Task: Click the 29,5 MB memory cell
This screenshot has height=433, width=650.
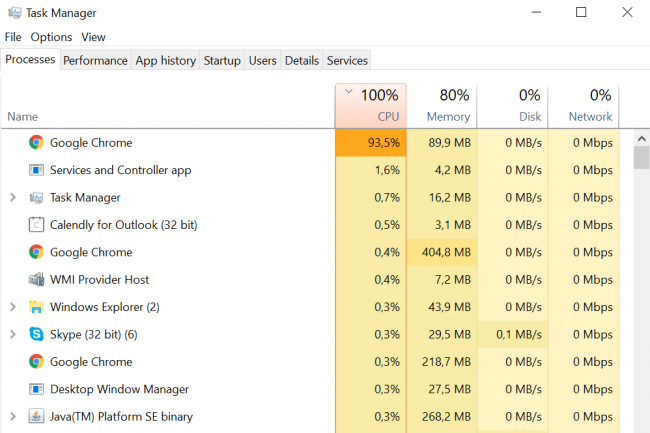Action: pos(442,334)
